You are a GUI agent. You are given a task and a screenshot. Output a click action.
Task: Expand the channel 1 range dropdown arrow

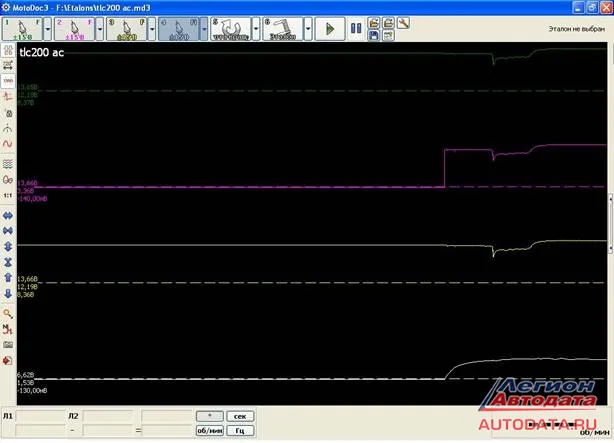47,29
